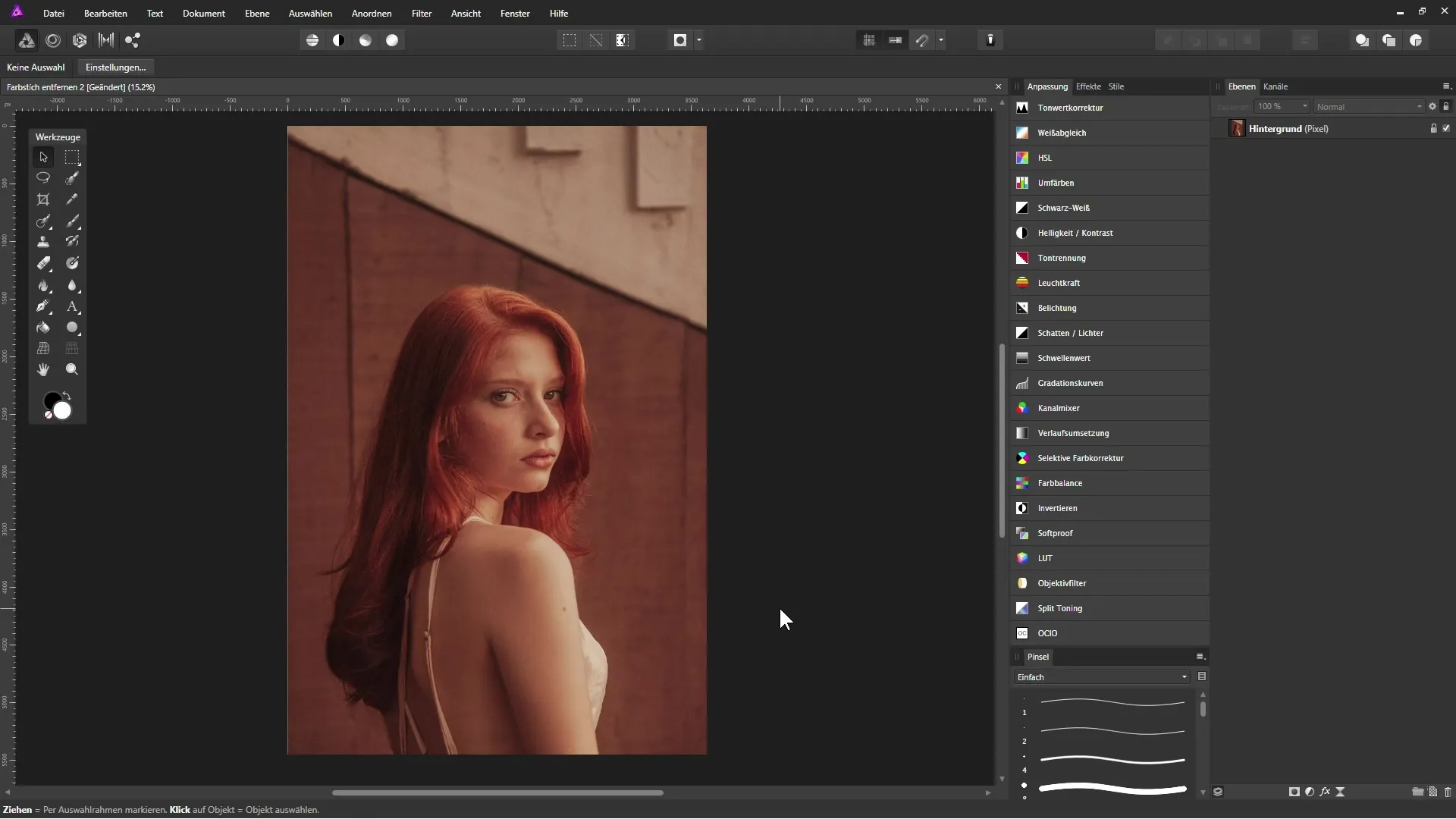This screenshot has width=1456, height=819.
Task: Open the Datei menu
Action: [54, 14]
